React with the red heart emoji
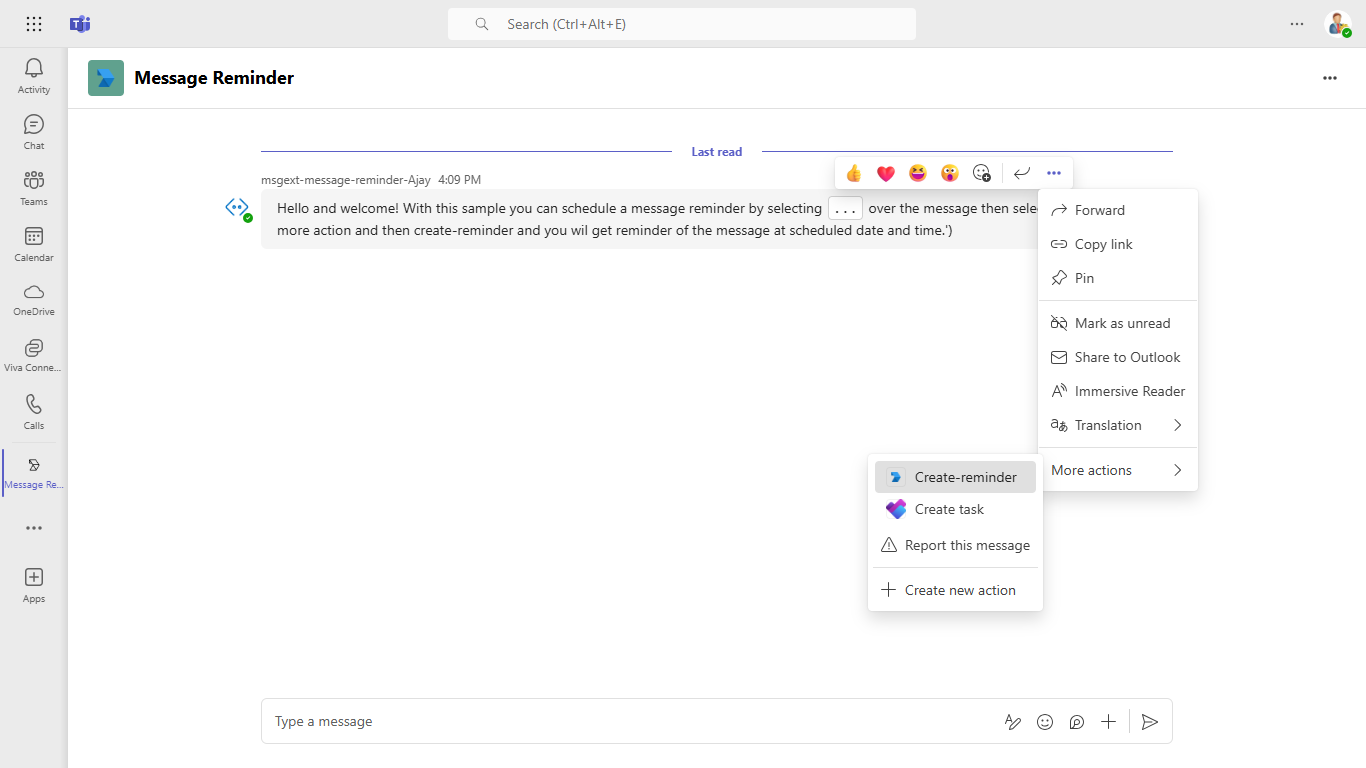Image resolution: width=1366 pixels, height=768 pixels. [885, 173]
